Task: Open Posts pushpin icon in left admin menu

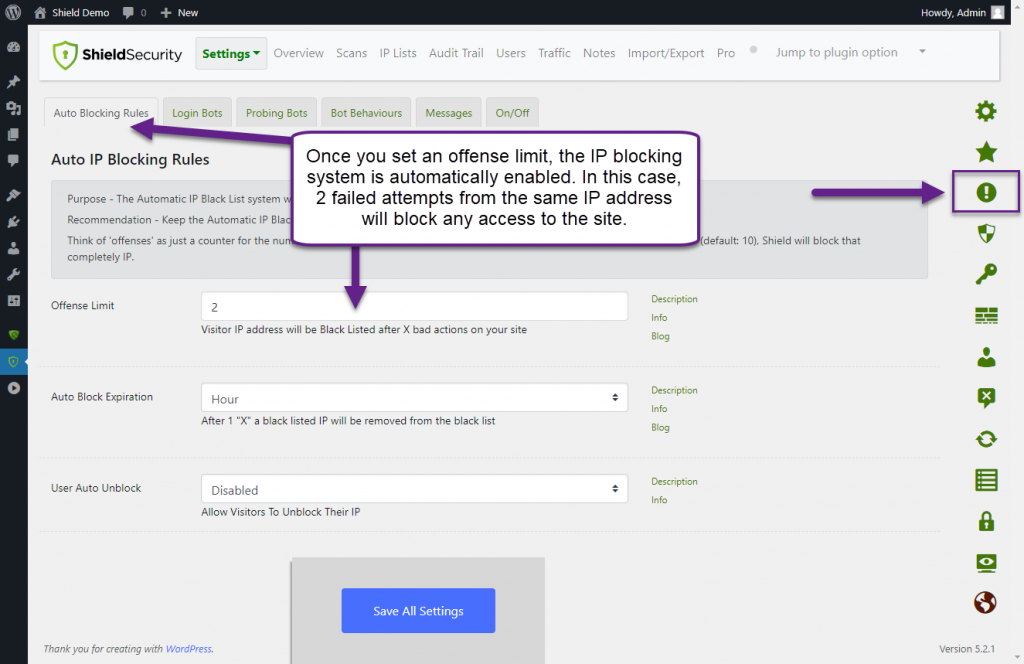Action: tap(14, 82)
